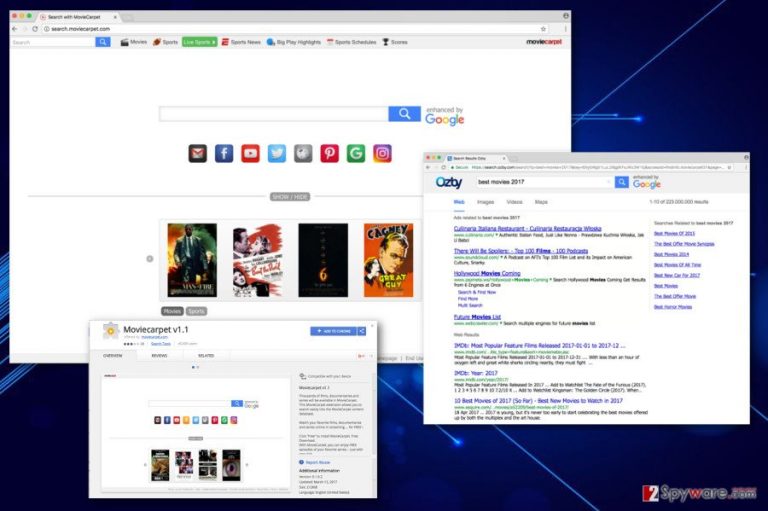Open Scores in the toolbar
The width and height of the screenshot is (768, 511).
point(395,42)
